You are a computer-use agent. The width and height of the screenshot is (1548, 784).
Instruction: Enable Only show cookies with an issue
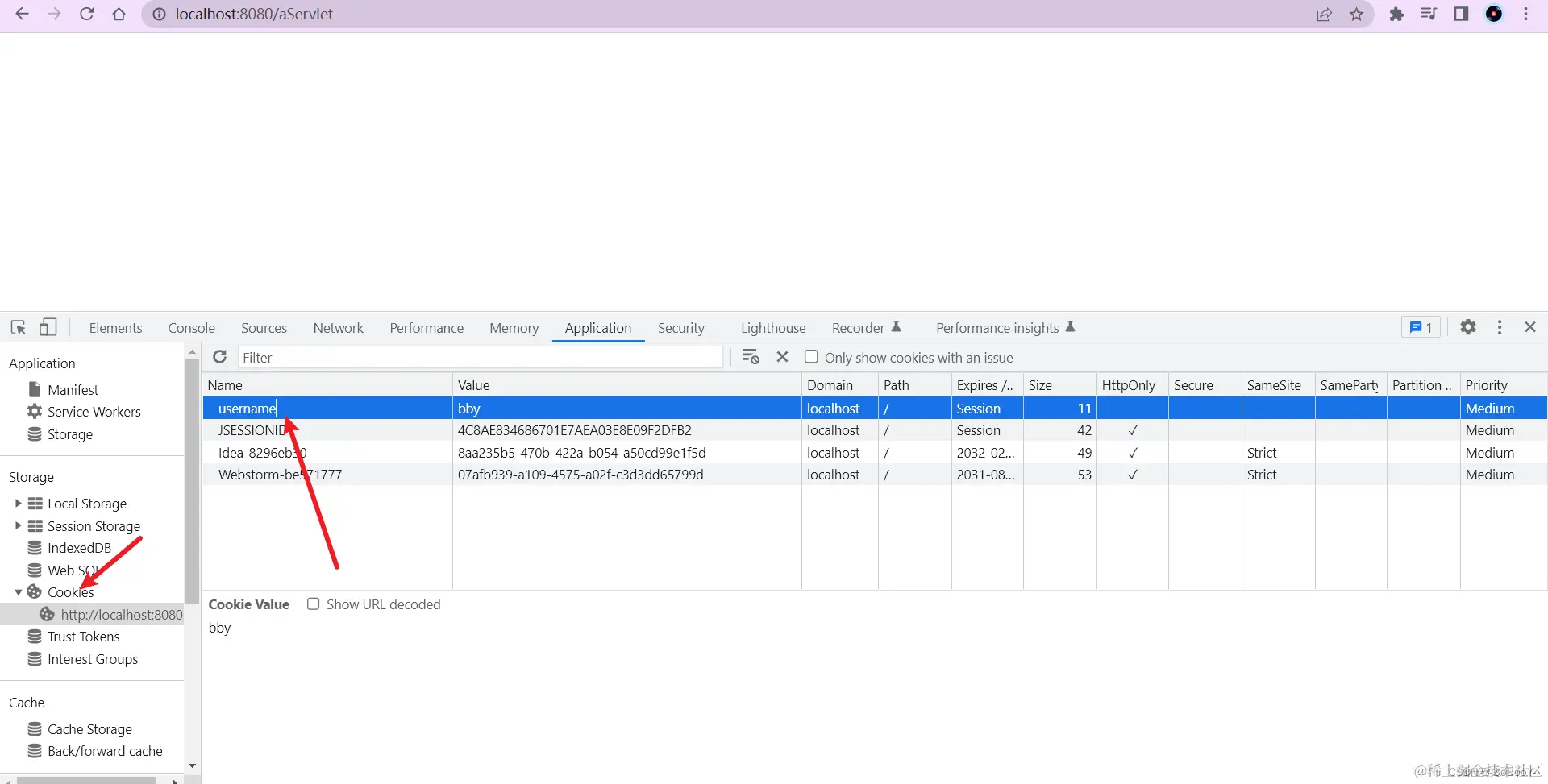click(811, 357)
